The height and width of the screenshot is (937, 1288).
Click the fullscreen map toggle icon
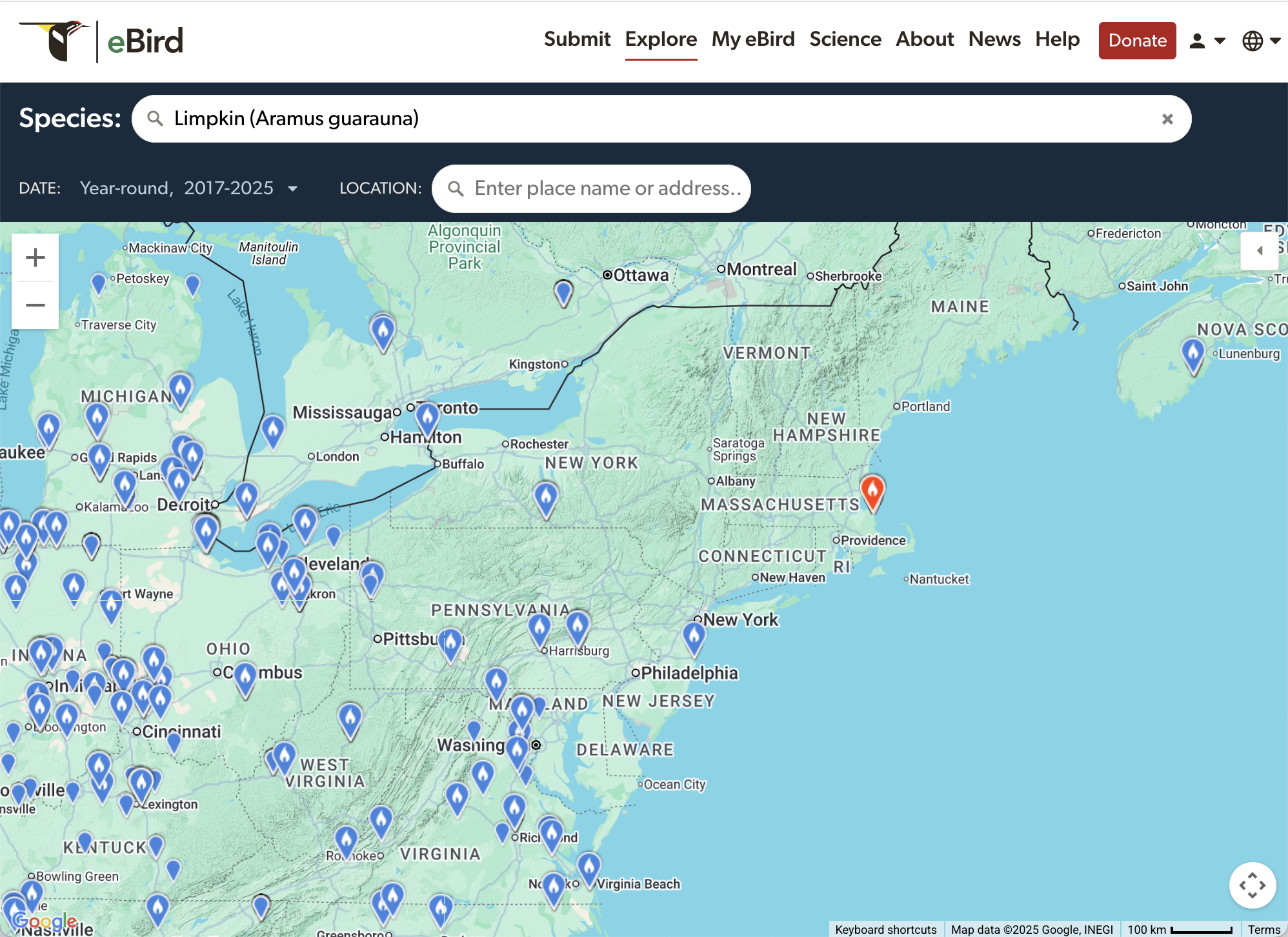click(x=1252, y=885)
